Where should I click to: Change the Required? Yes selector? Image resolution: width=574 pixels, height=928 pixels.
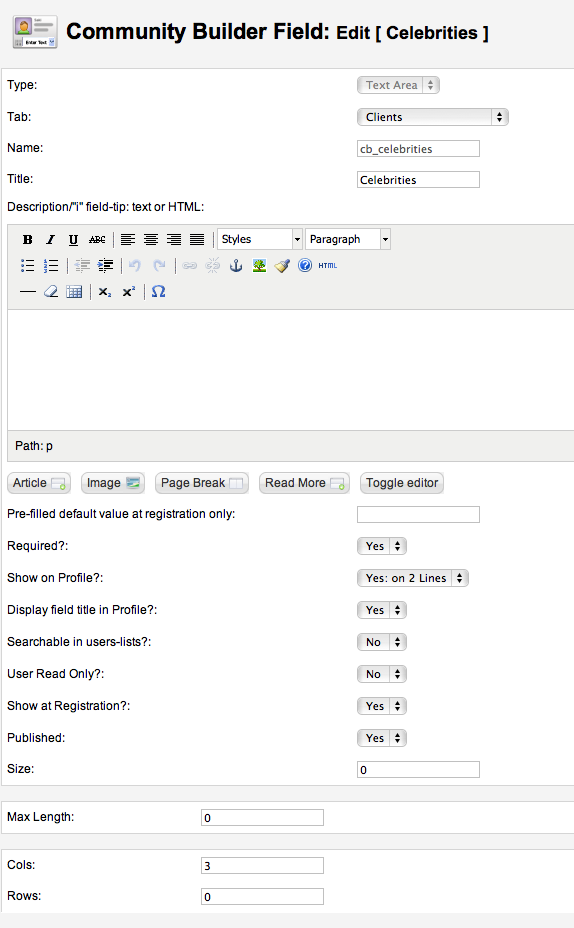click(x=382, y=546)
